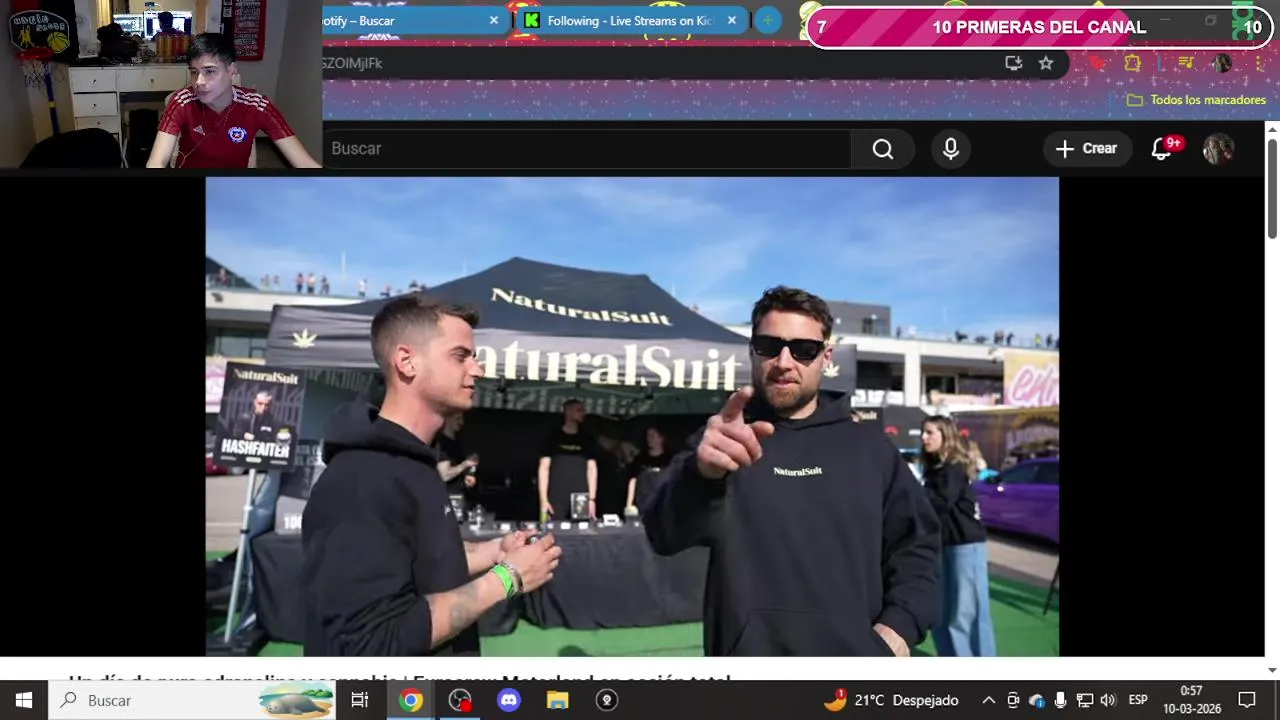Bookmark this page with star icon

[x=1046, y=63]
